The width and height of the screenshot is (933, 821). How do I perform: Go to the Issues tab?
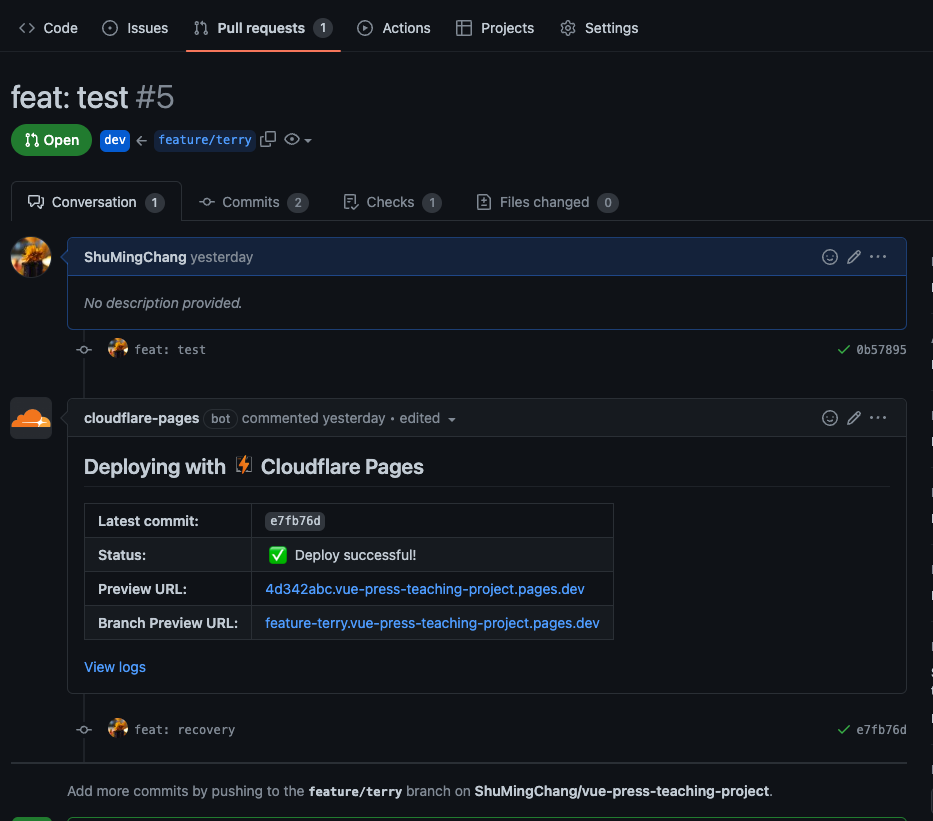tap(135, 28)
